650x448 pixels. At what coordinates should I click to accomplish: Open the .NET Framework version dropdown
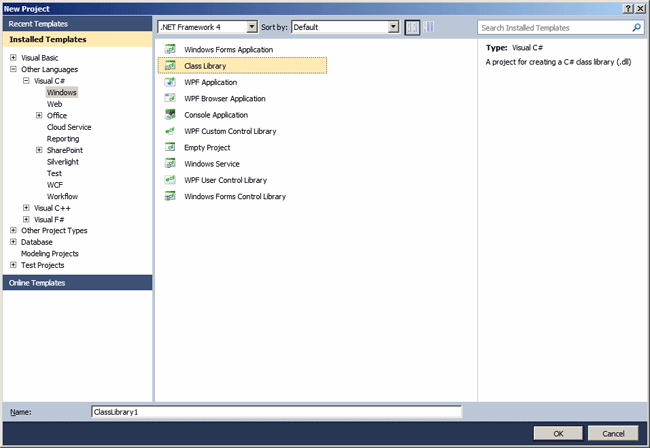(252, 27)
